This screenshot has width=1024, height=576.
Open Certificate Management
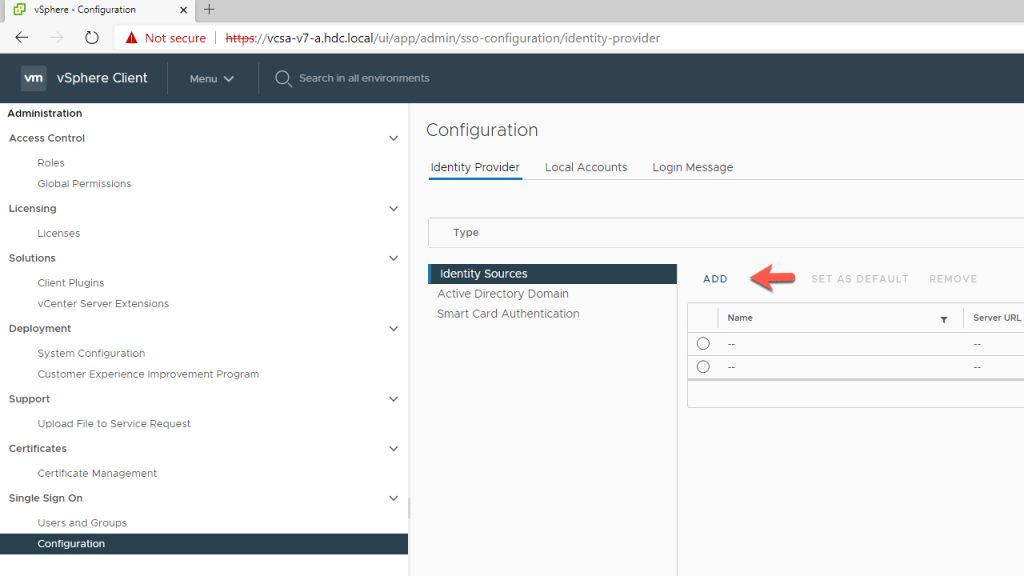click(97, 473)
